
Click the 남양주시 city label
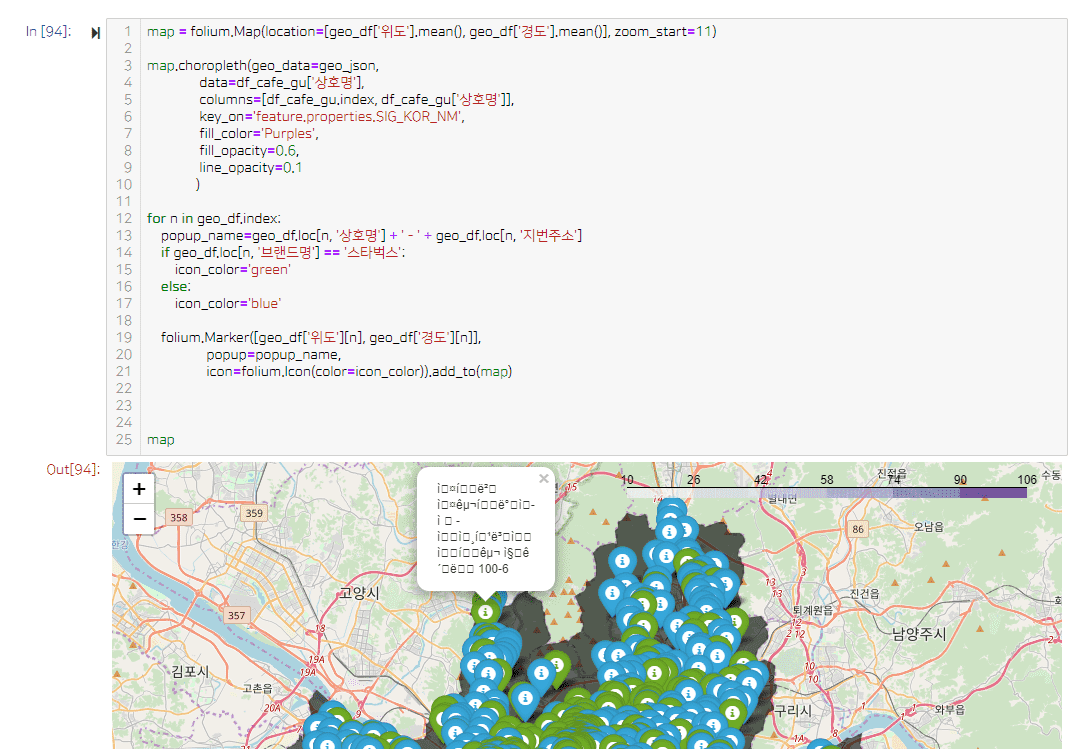coord(917,633)
